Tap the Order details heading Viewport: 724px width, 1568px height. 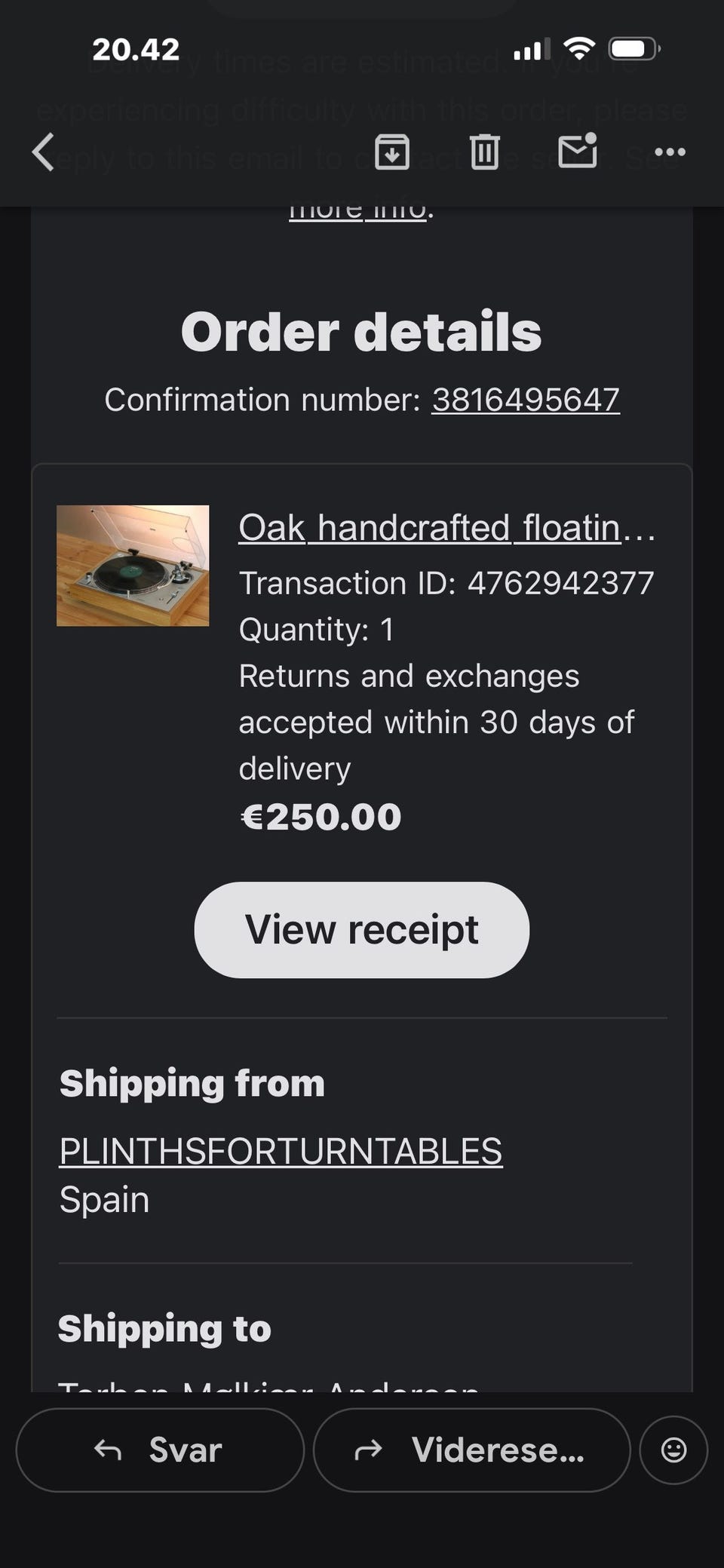[x=361, y=332]
